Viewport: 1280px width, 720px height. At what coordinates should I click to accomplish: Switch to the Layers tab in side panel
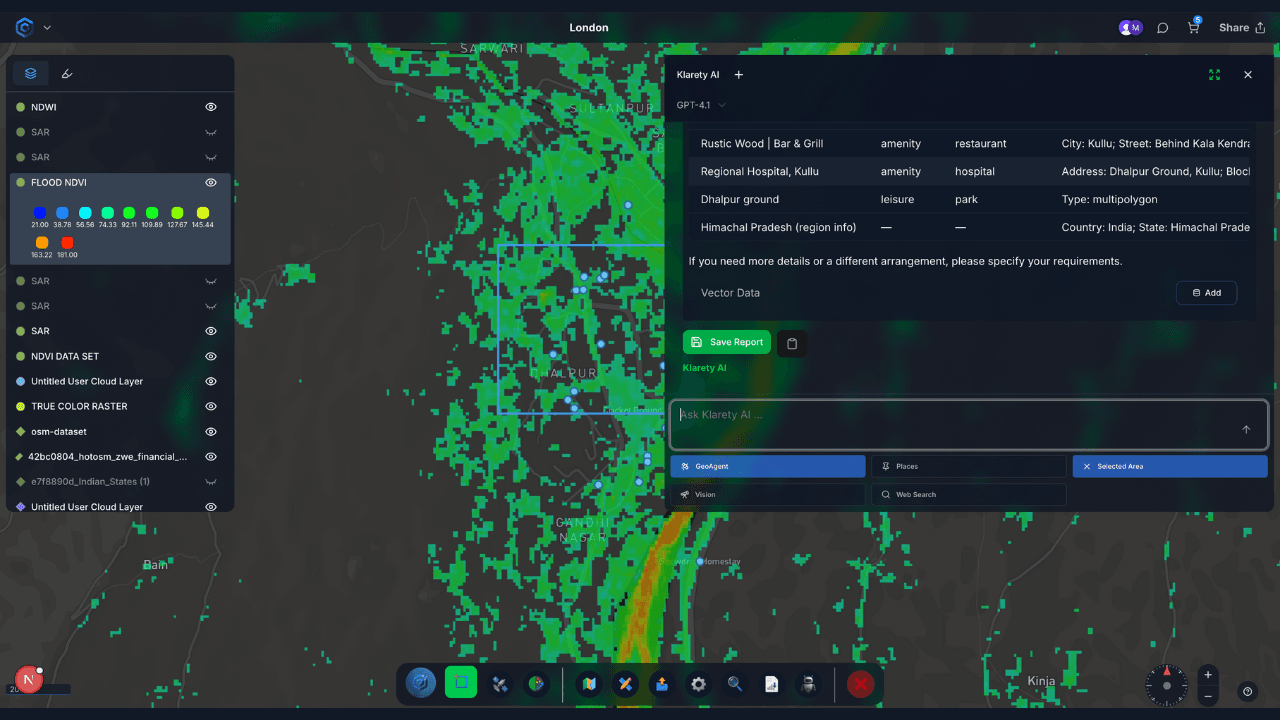click(x=31, y=73)
